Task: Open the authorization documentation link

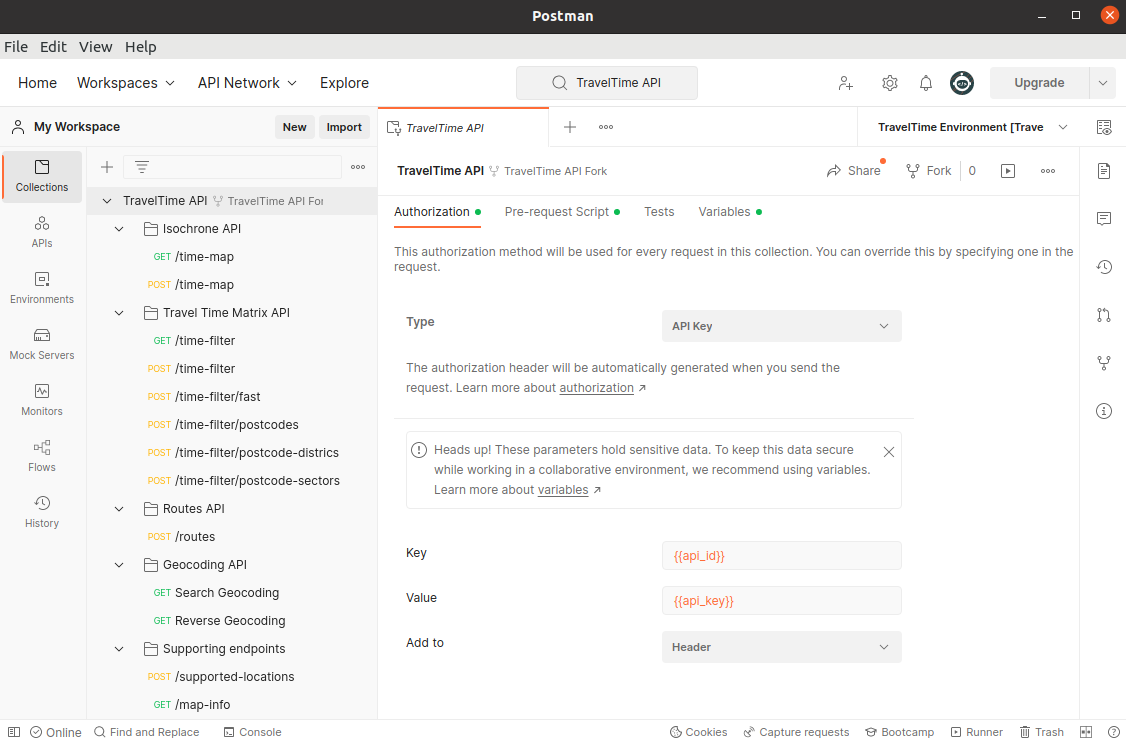Action: pos(596,387)
